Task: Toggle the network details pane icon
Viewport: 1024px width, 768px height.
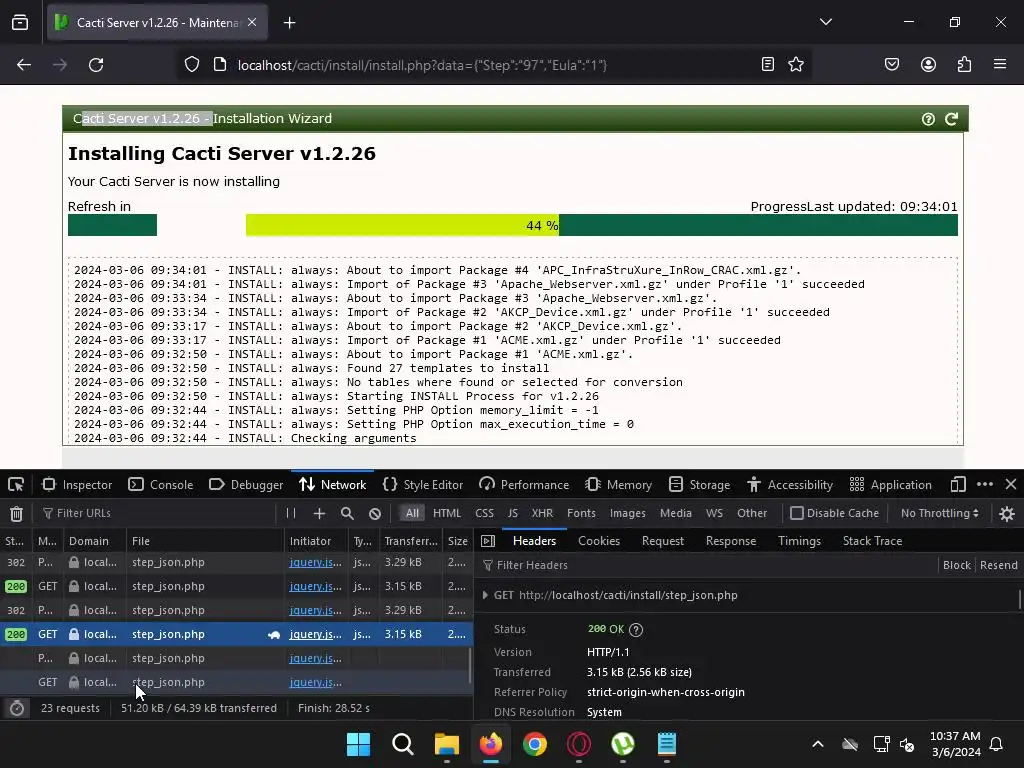Action: pyautogui.click(x=488, y=541)
